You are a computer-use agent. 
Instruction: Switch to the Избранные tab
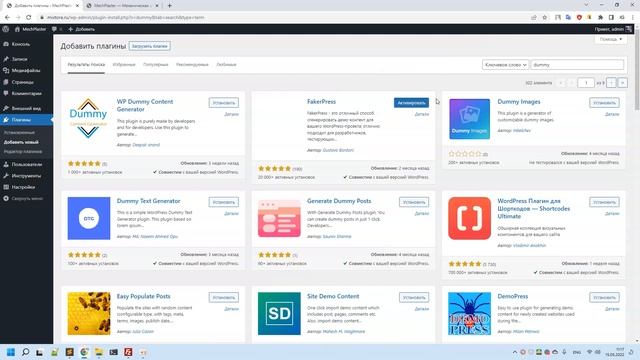tap(124, 64)
